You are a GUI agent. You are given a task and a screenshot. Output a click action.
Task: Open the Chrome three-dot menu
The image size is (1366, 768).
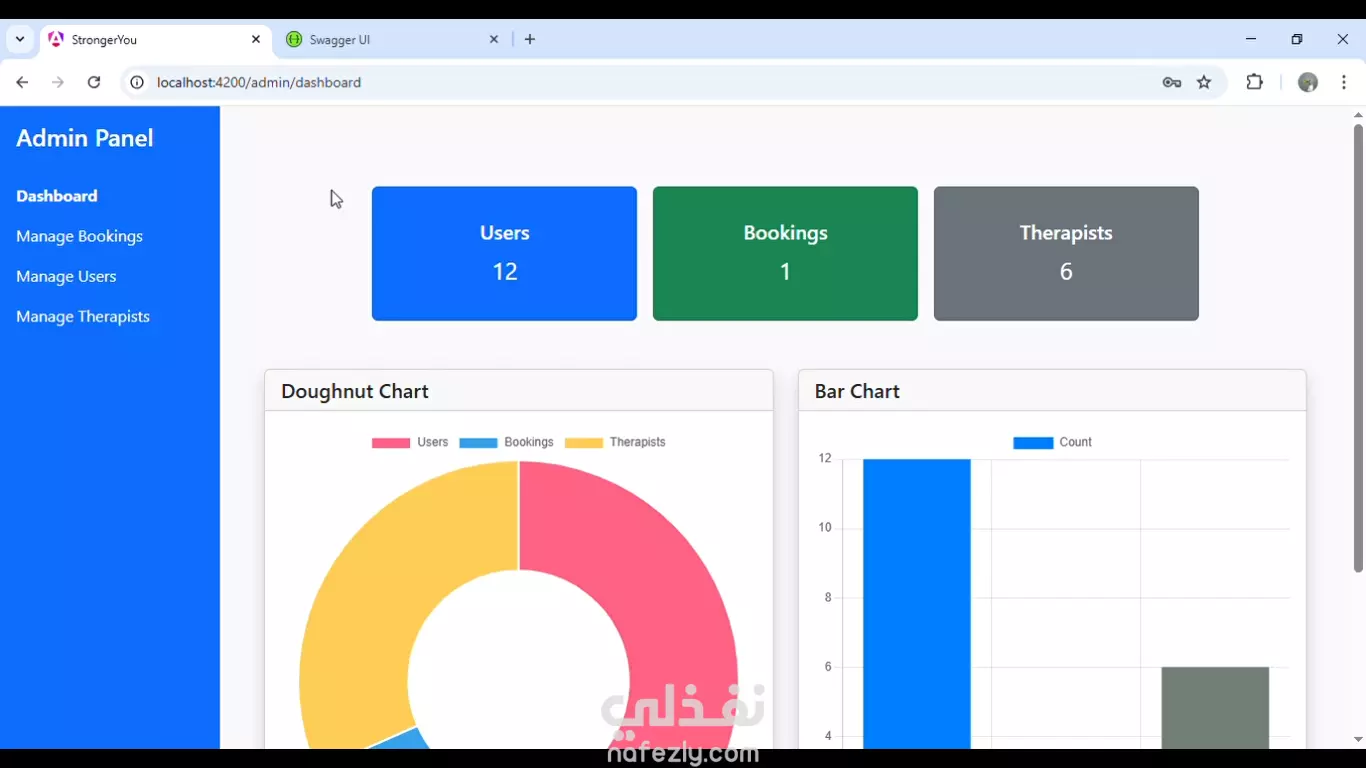[x=1344, y=82]
